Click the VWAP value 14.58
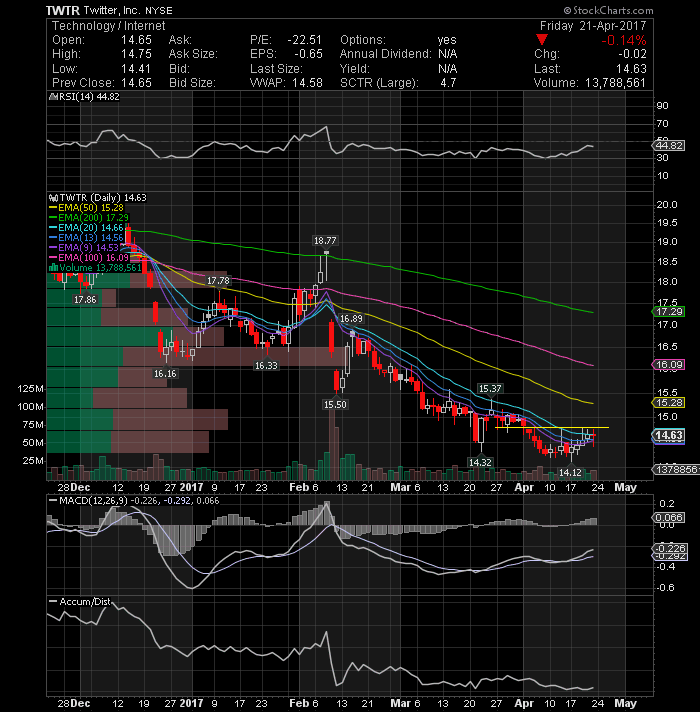The height and width of the screenshot is (712, 700). (307, 83)
